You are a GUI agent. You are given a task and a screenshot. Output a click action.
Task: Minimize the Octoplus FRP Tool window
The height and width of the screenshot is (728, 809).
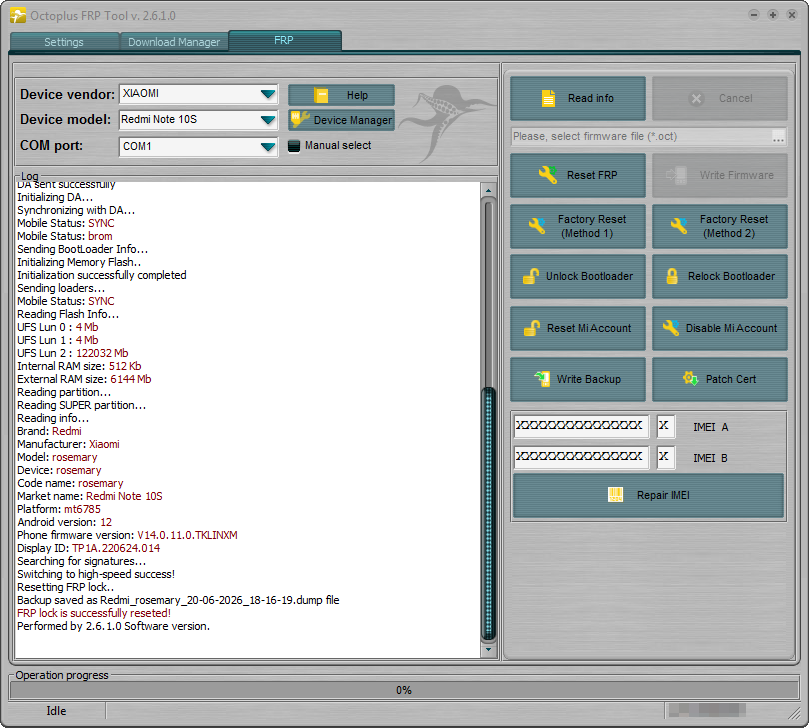pos(754,15)
